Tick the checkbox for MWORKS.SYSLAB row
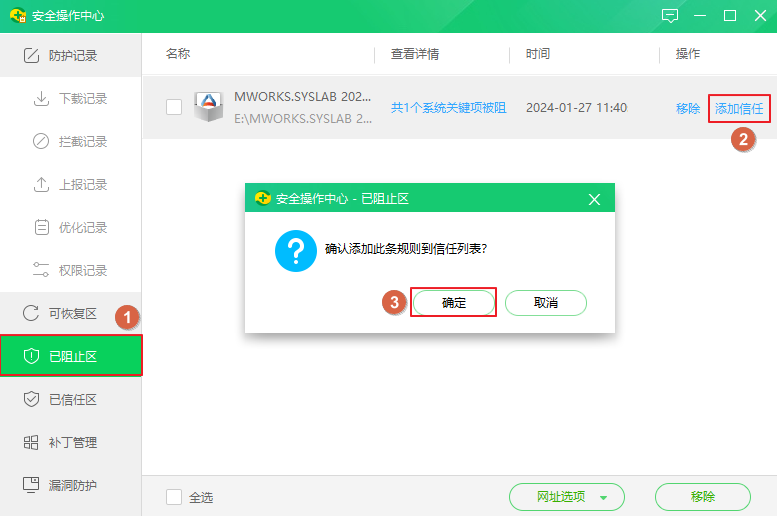Screen dimensions: 777x516 (x=174, y=107)
